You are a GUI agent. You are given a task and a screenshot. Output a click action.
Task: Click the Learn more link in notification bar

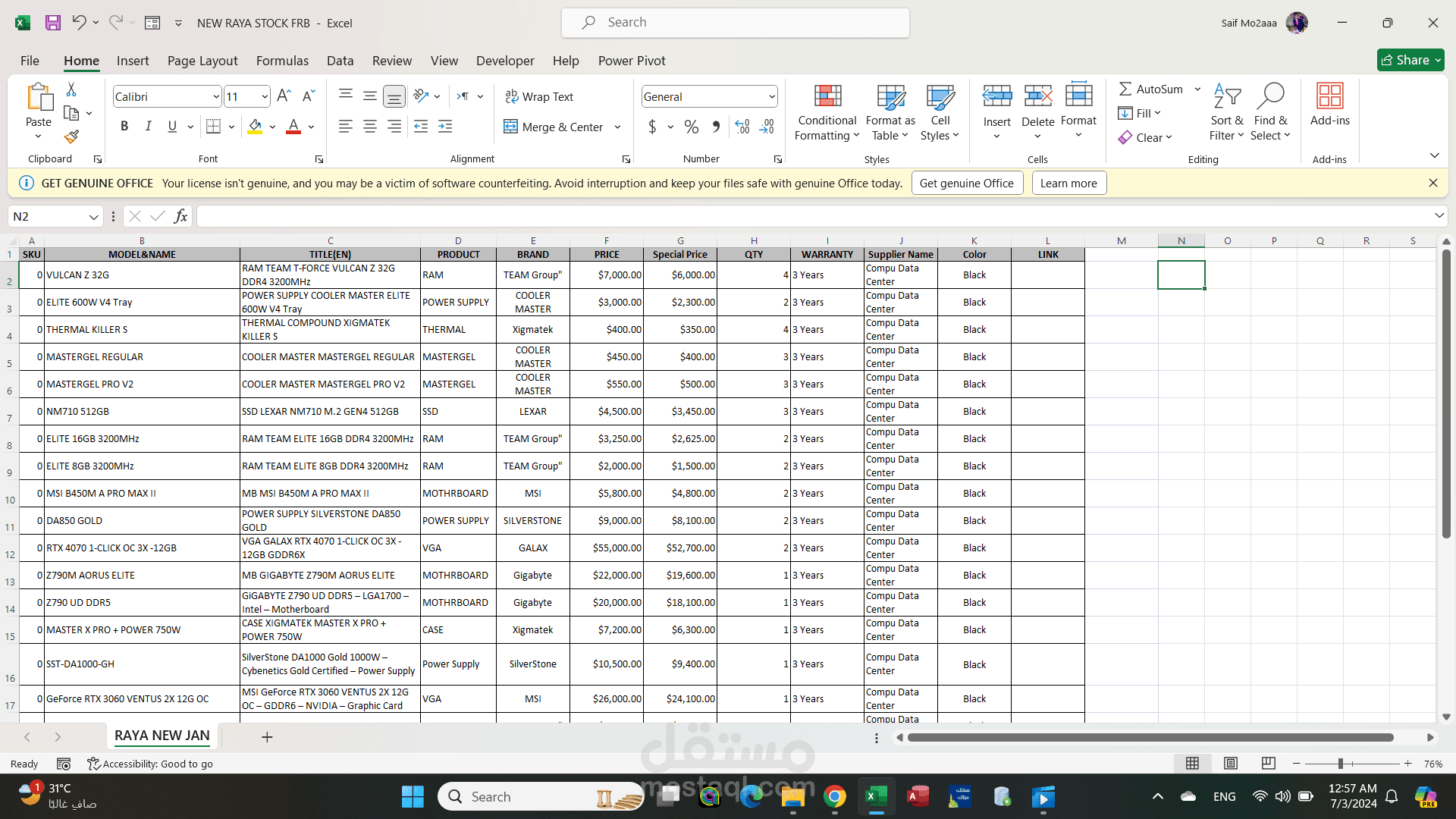[1068, 183]
